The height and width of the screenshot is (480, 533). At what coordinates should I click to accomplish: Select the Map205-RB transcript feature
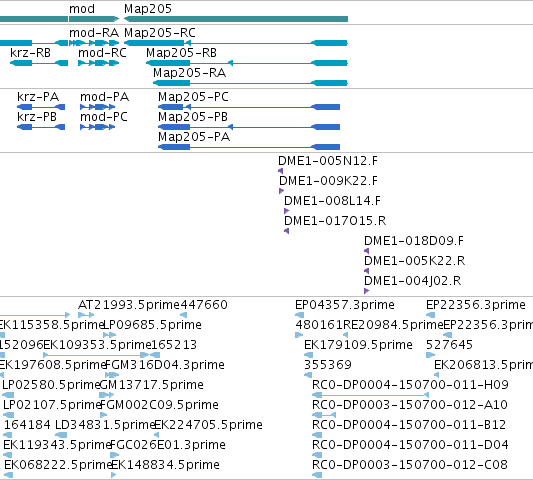point(247,63)
